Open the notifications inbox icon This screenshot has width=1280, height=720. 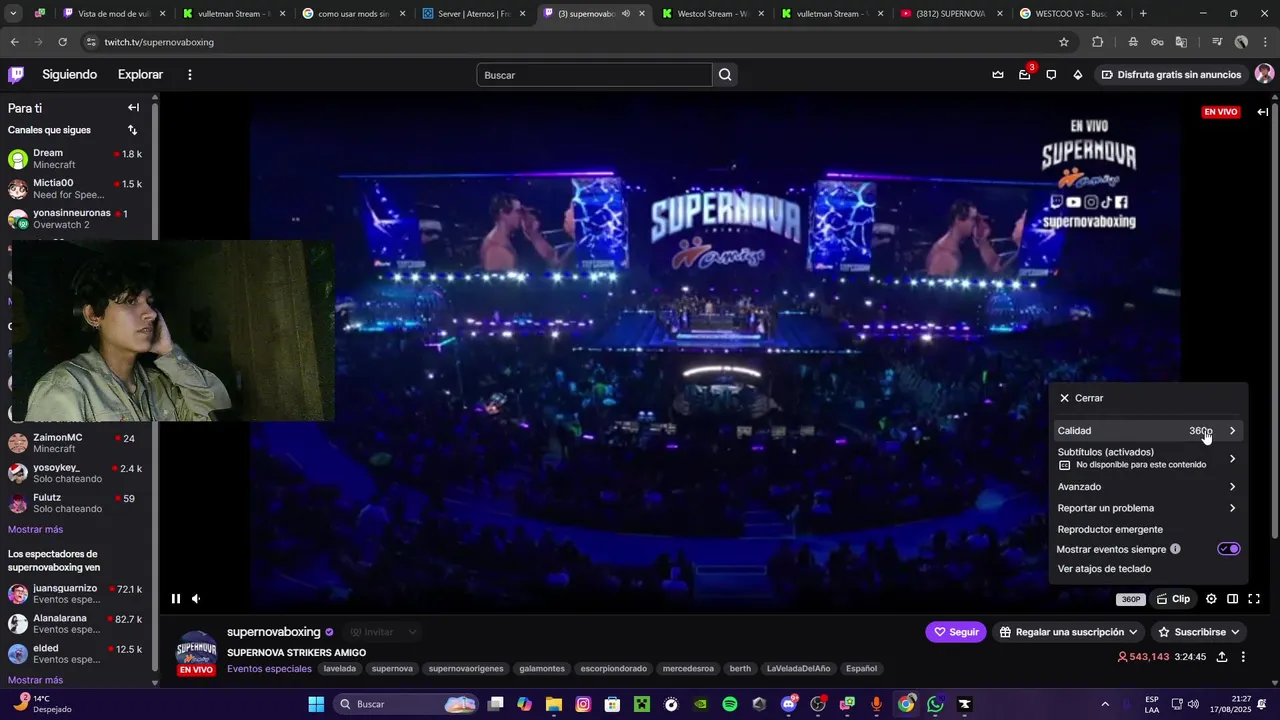pos(1025,75)
